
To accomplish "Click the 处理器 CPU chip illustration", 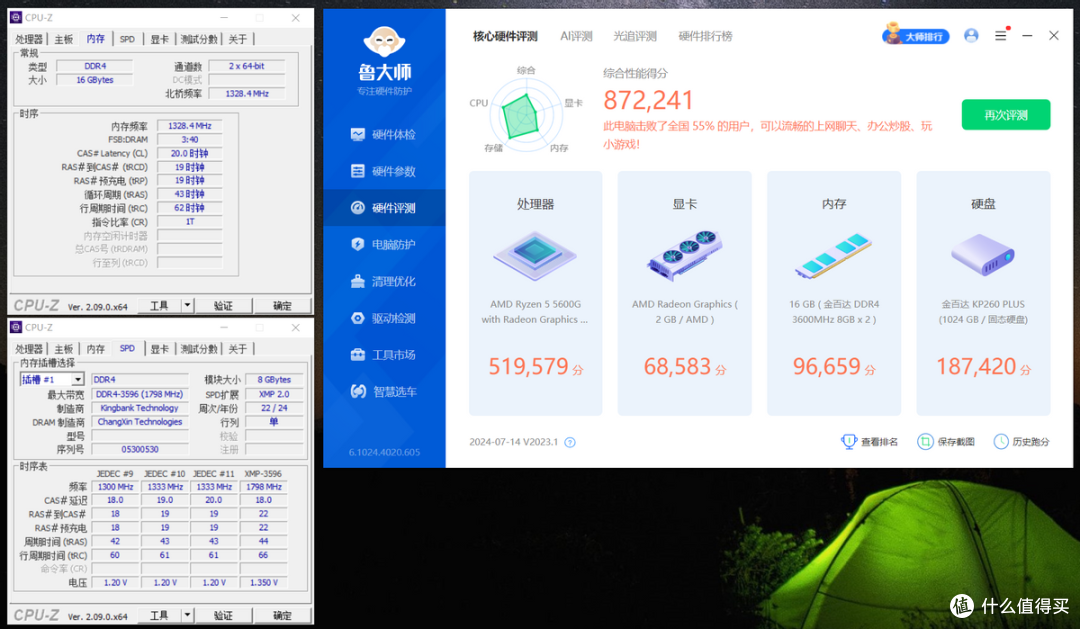I will [535, 255].
